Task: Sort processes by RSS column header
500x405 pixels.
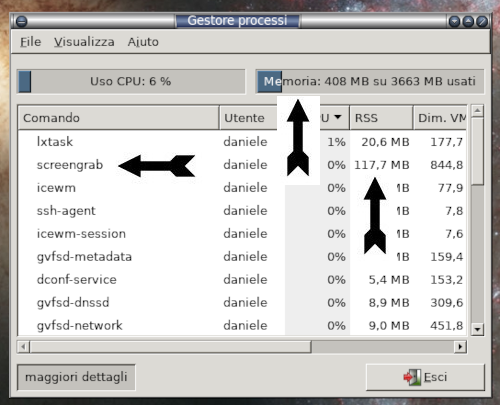Action: (381, 118)
